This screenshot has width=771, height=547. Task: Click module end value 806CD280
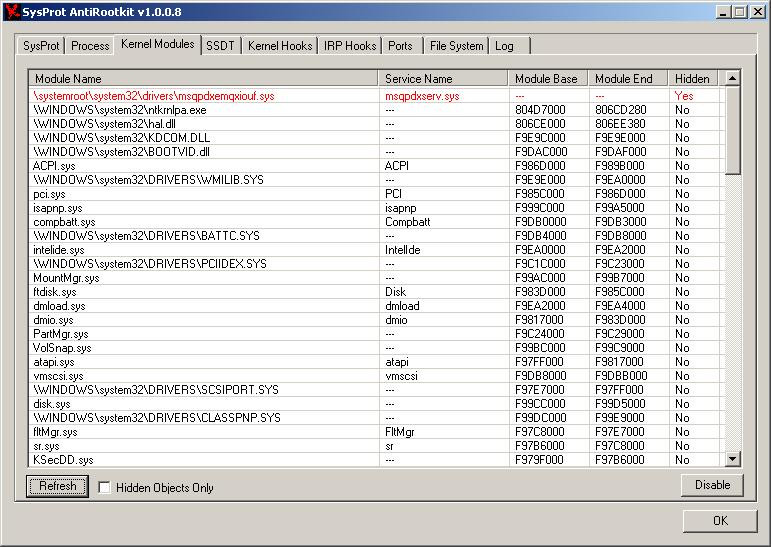point(621,110)
